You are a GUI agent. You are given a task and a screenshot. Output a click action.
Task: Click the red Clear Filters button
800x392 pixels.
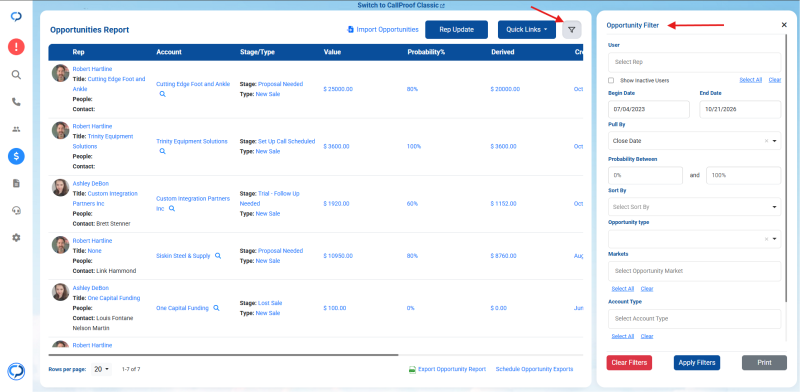[x=629, y=363]
